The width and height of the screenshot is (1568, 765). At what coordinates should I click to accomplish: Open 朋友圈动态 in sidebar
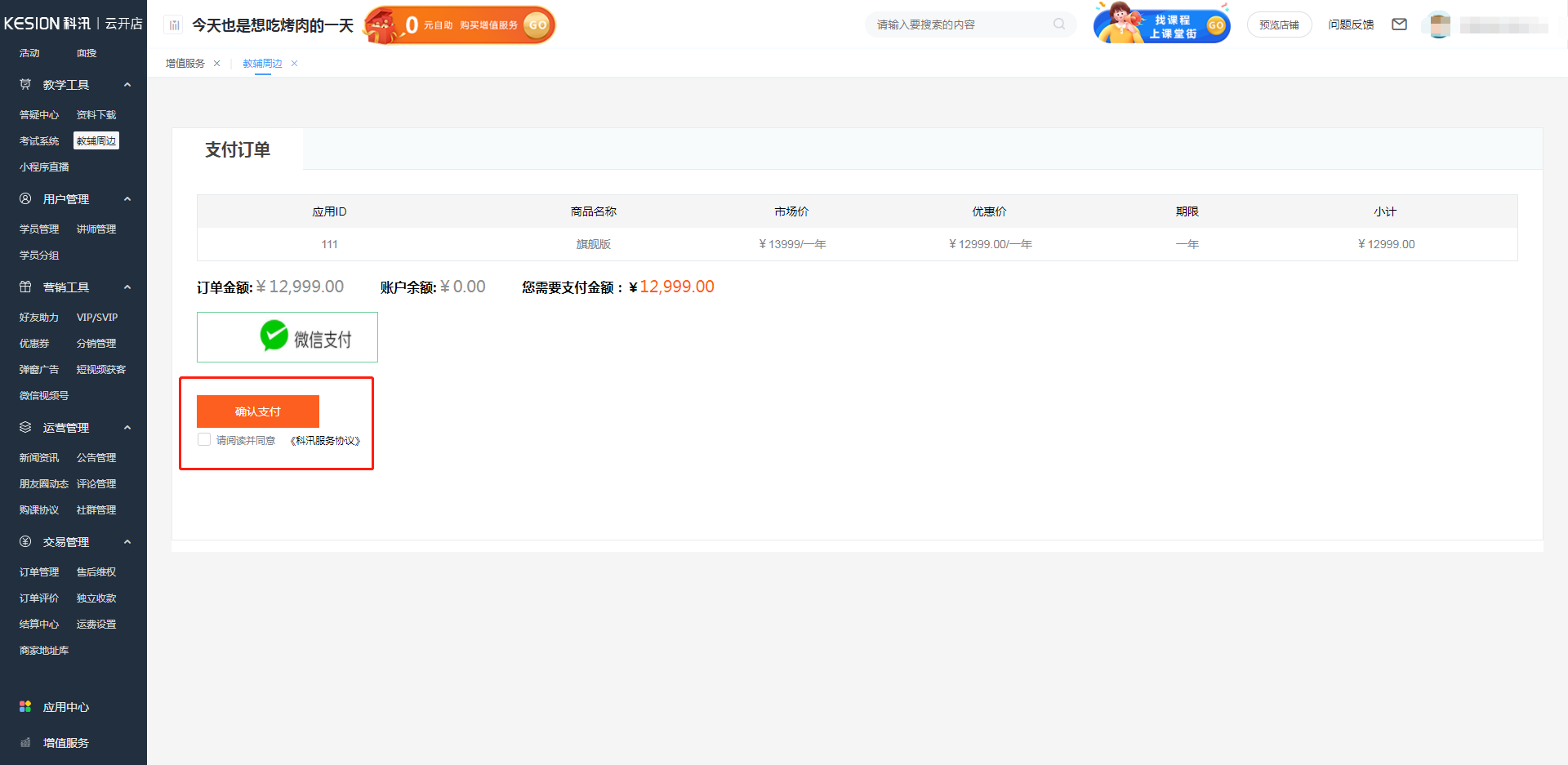point(44,484)
